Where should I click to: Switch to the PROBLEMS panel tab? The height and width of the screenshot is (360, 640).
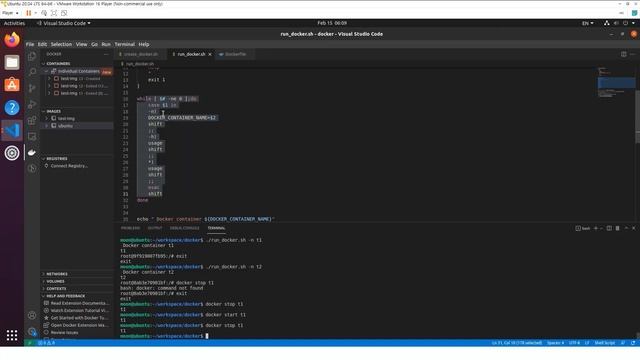131,228
